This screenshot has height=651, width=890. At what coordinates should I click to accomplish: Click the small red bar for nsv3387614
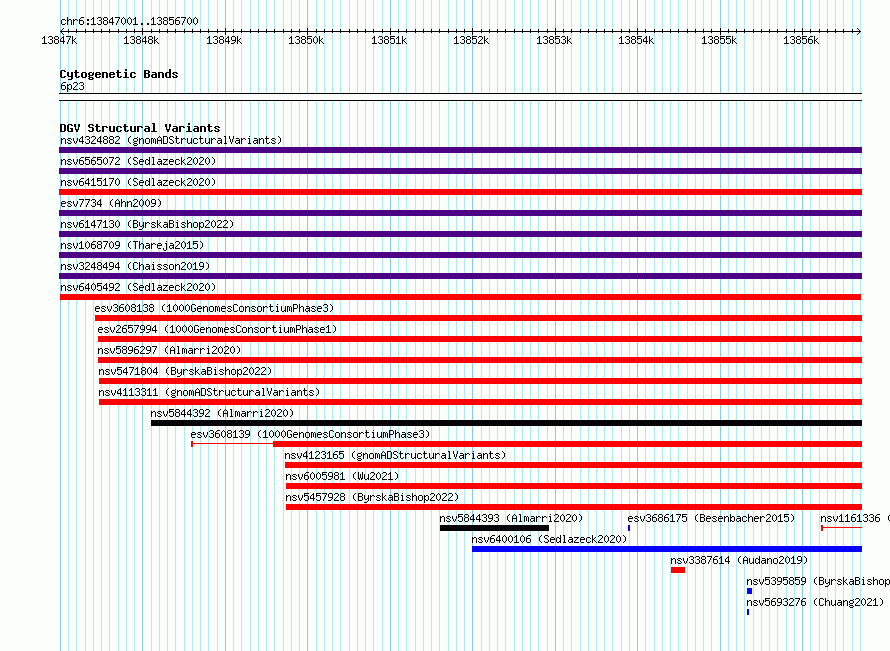coord(678,570)
